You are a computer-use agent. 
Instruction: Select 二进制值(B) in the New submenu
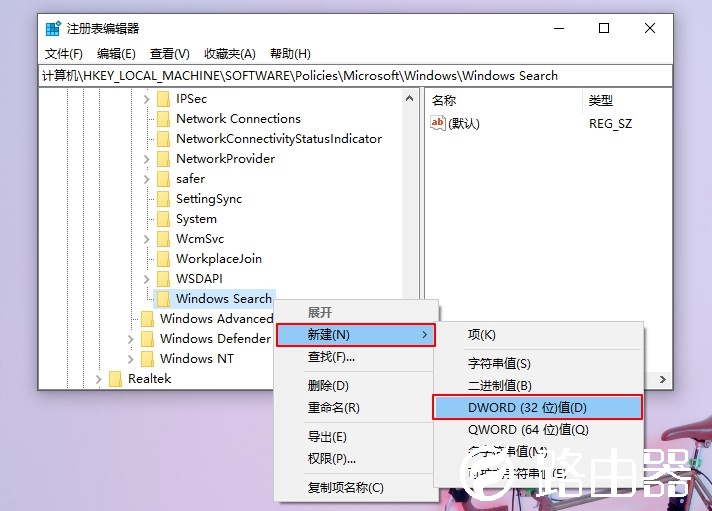538,386
